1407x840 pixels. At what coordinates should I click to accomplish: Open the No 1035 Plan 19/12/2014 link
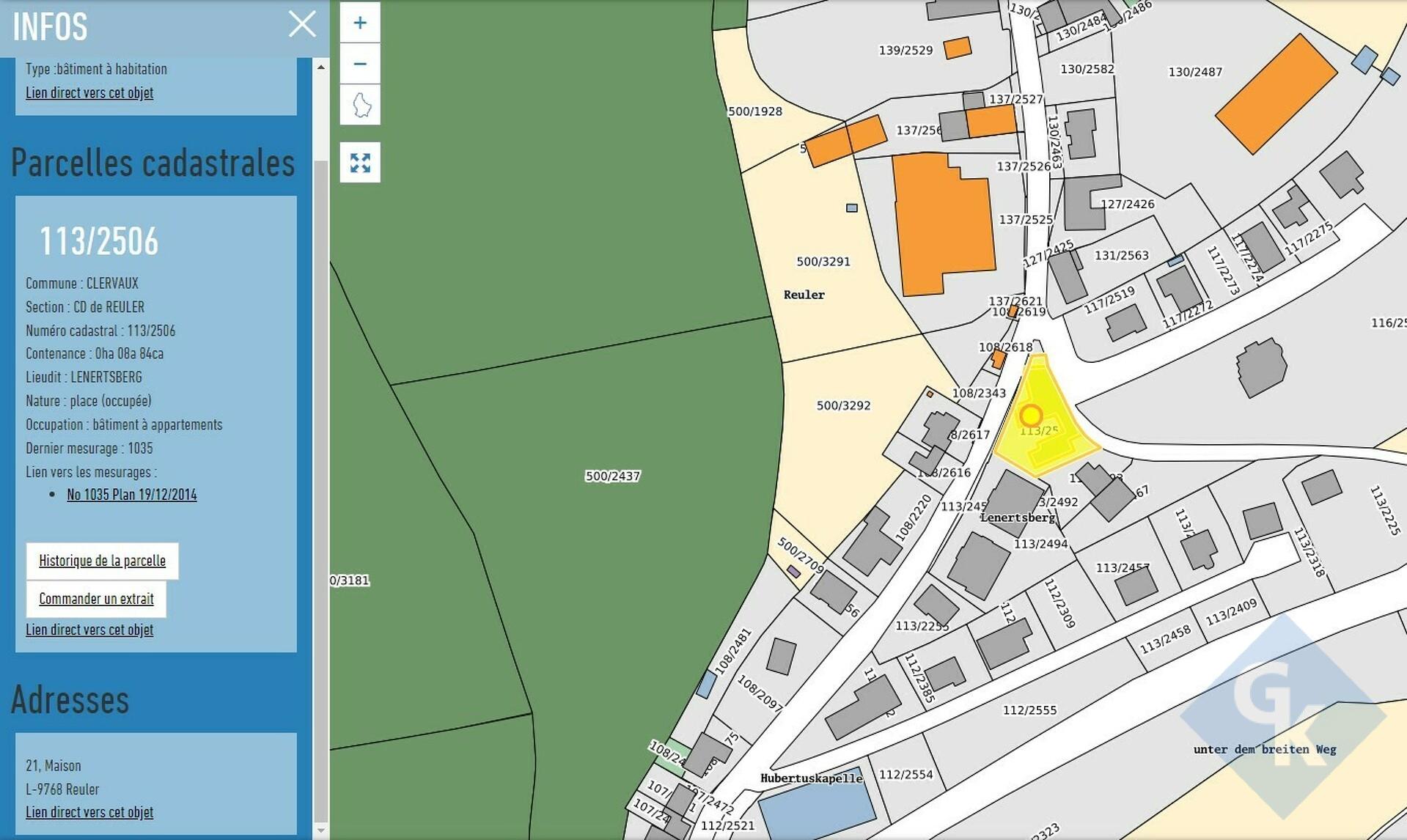tap(132, 495)
